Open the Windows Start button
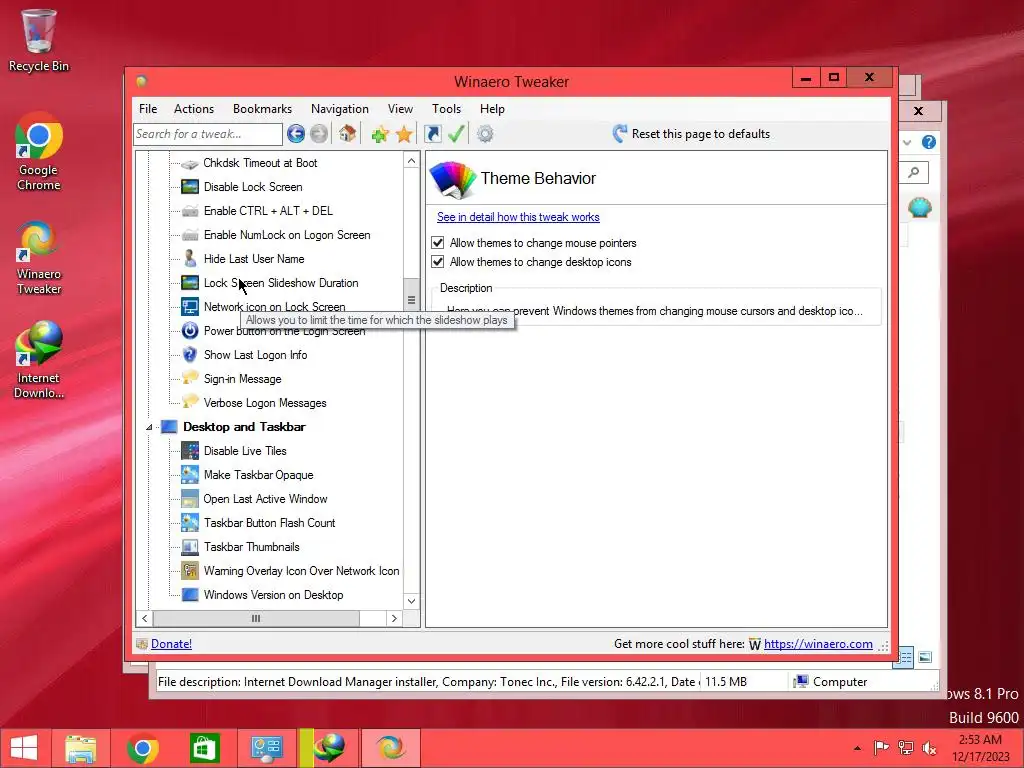 24,748
